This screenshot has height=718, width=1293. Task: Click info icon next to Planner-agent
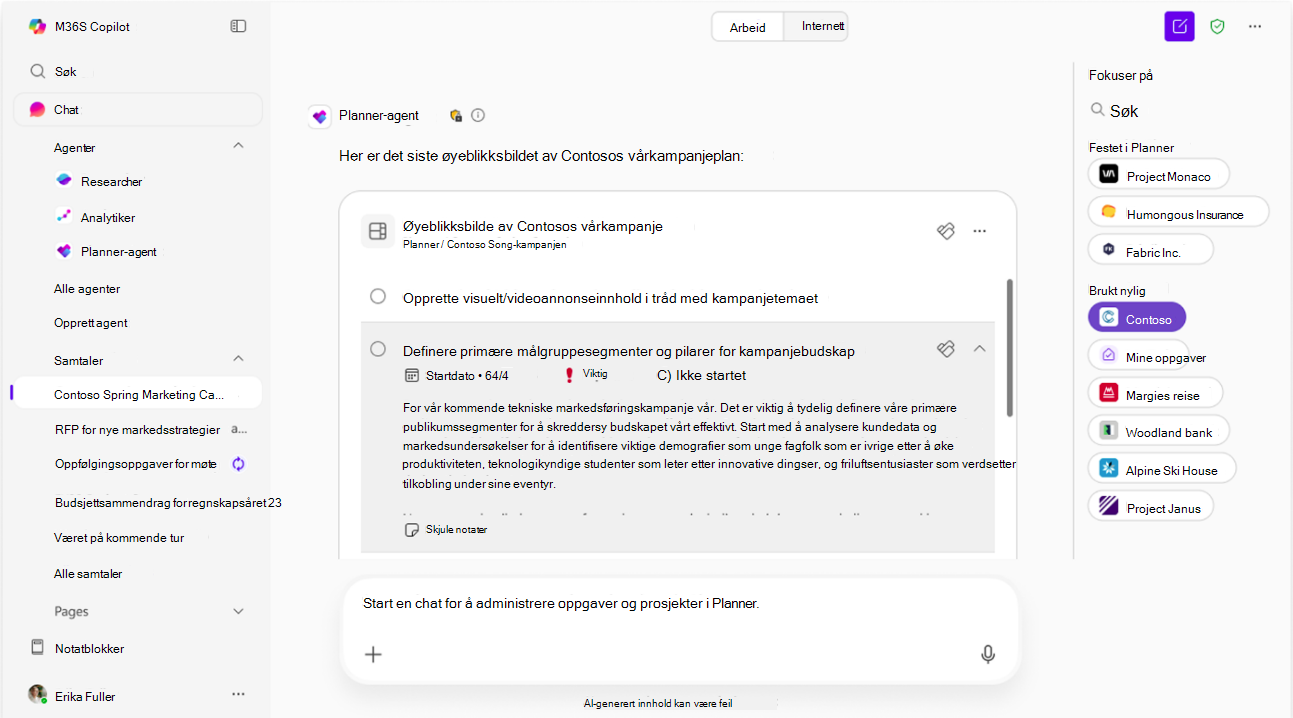(478, 115)
